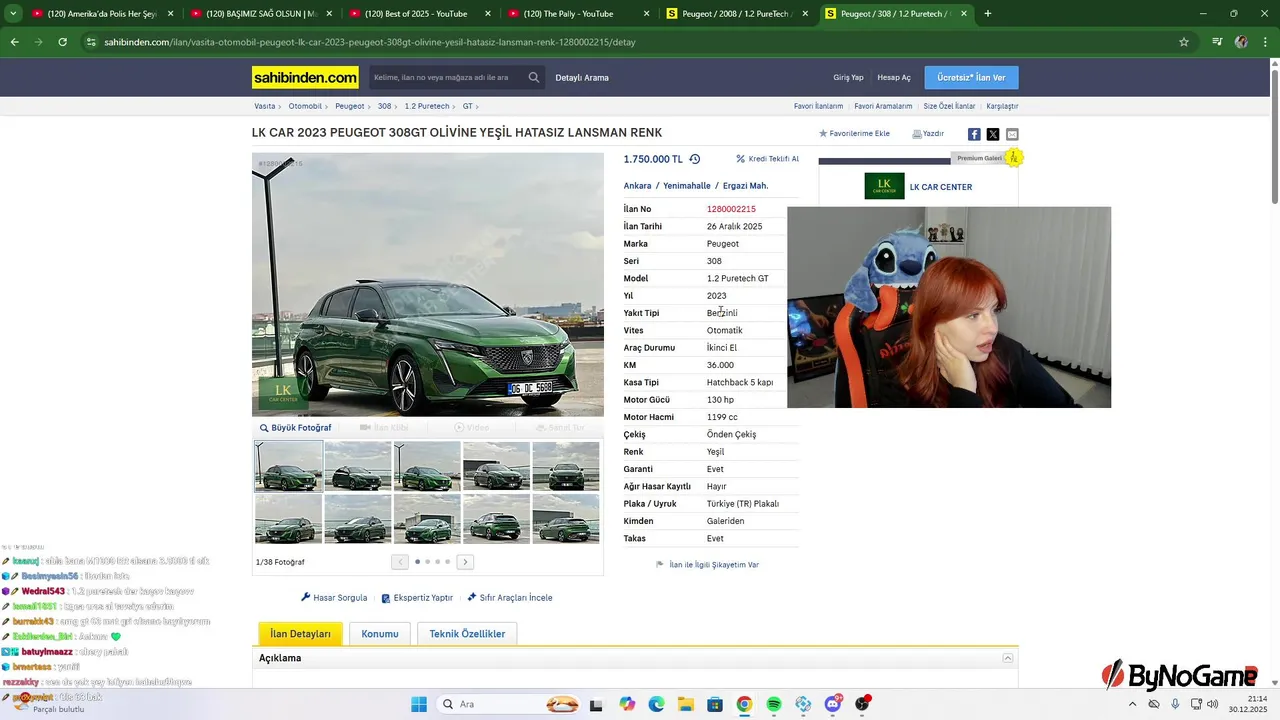Select second thumbnail in first row
Image resolution: width=1280 pixels, height=720 pixels.
tap(357, 466)
